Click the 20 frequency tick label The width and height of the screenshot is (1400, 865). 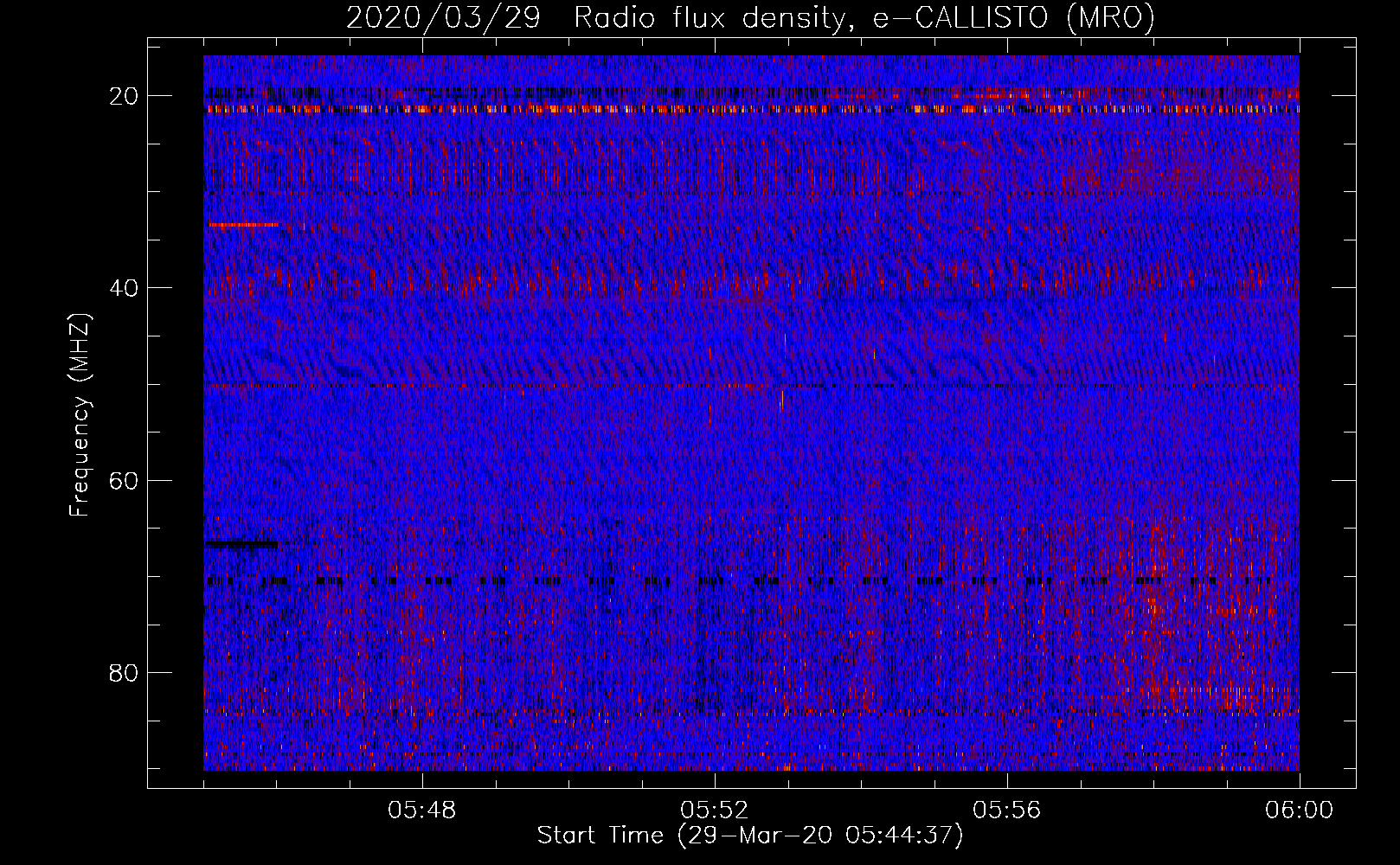125,96
